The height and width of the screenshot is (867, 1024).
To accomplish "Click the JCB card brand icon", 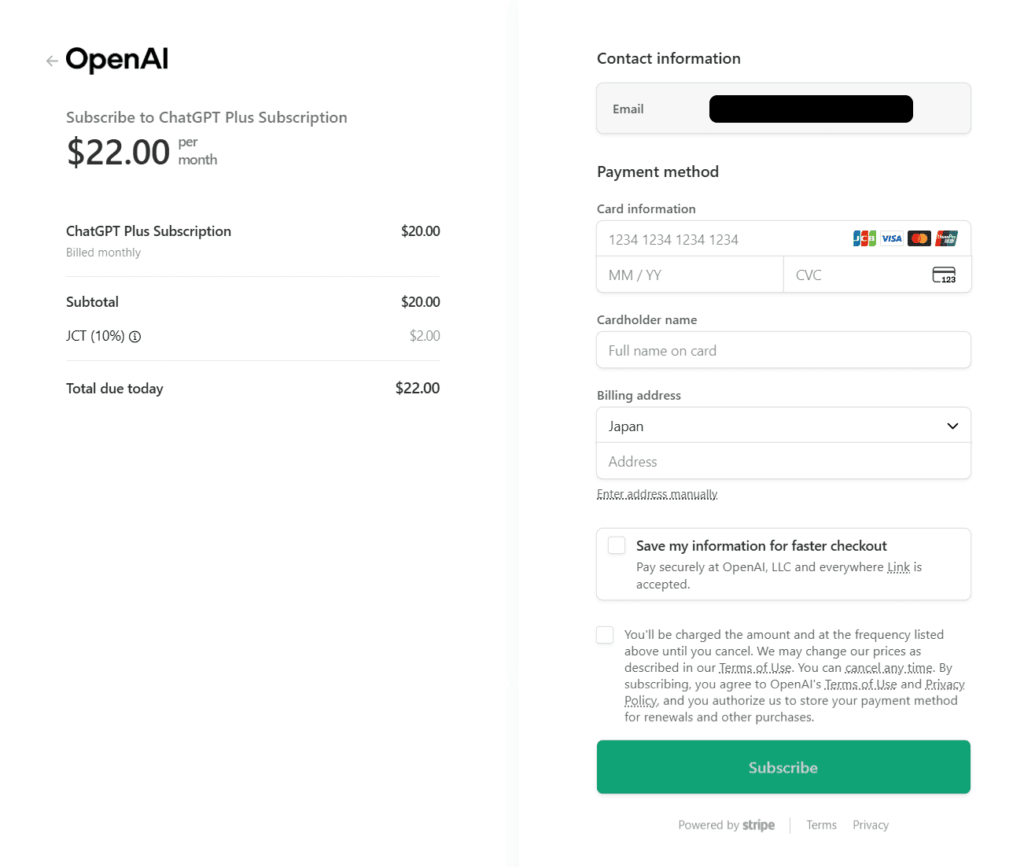I will click(864, 239).
